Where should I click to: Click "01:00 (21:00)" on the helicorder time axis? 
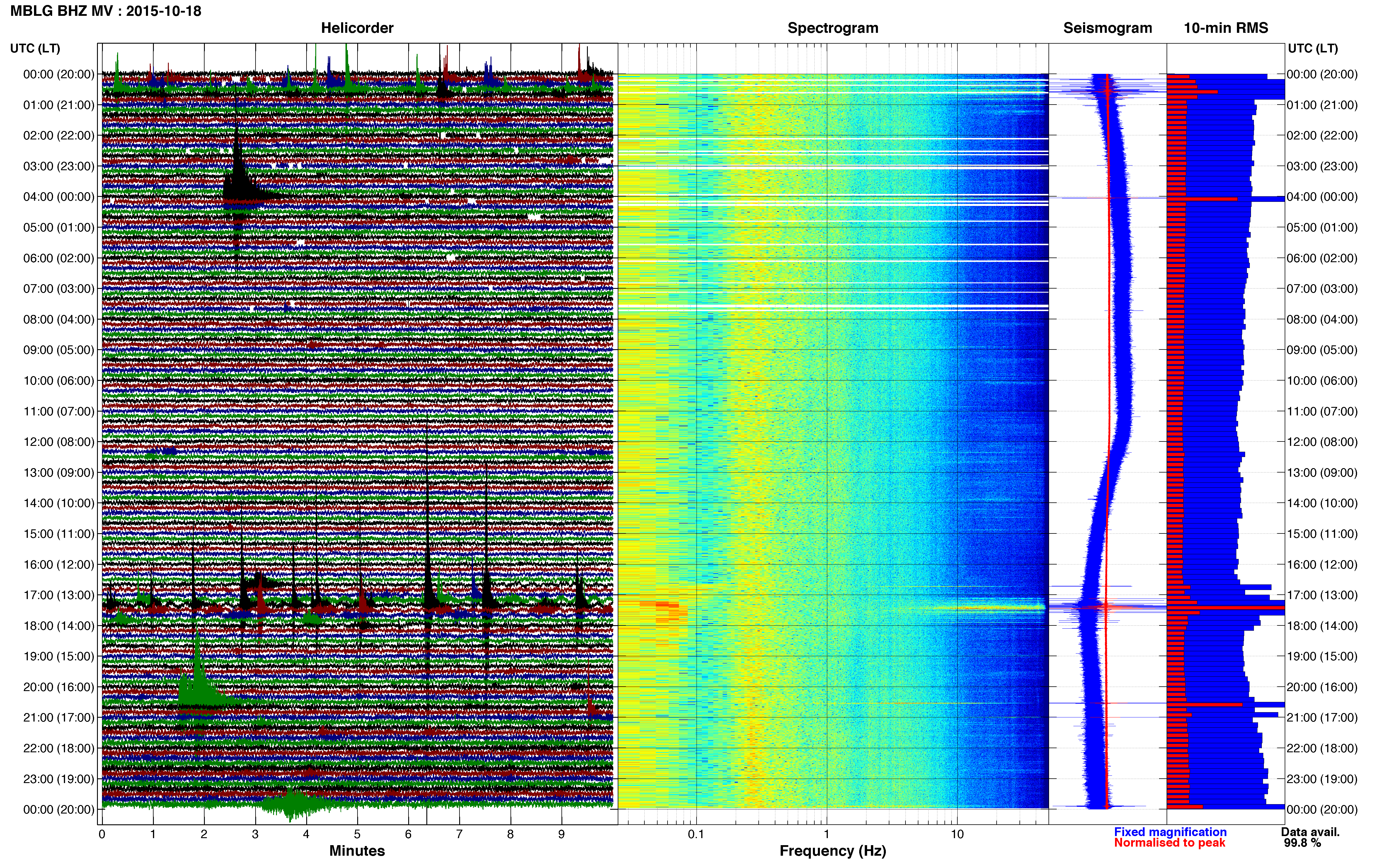[x=59, y=105]
